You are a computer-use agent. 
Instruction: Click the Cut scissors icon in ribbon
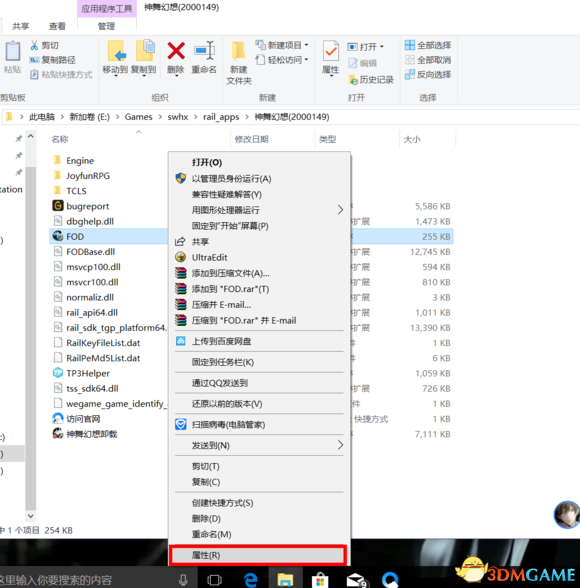point(34,45)
